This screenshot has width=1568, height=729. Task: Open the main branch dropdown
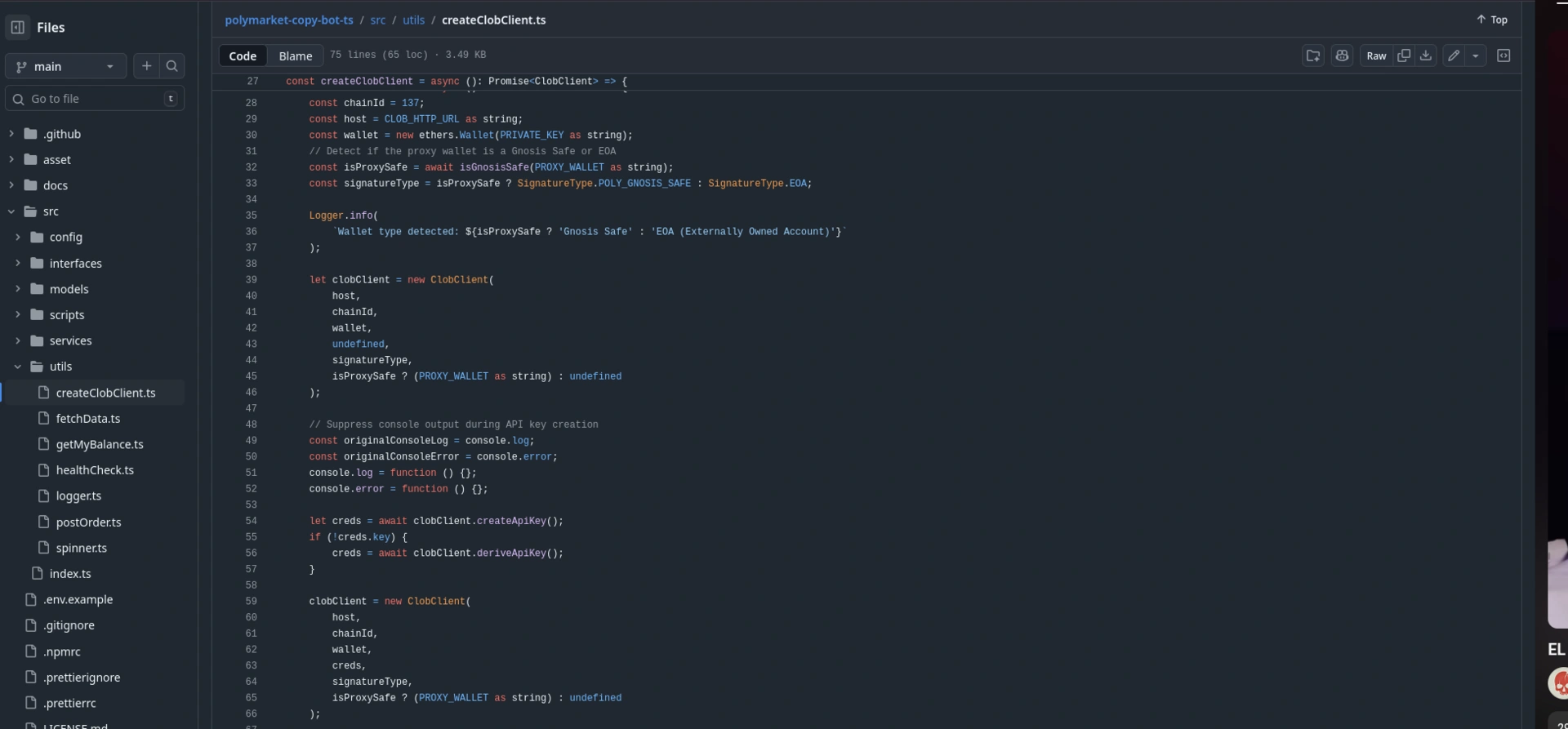pyautogui.click(x=65, y=66)
